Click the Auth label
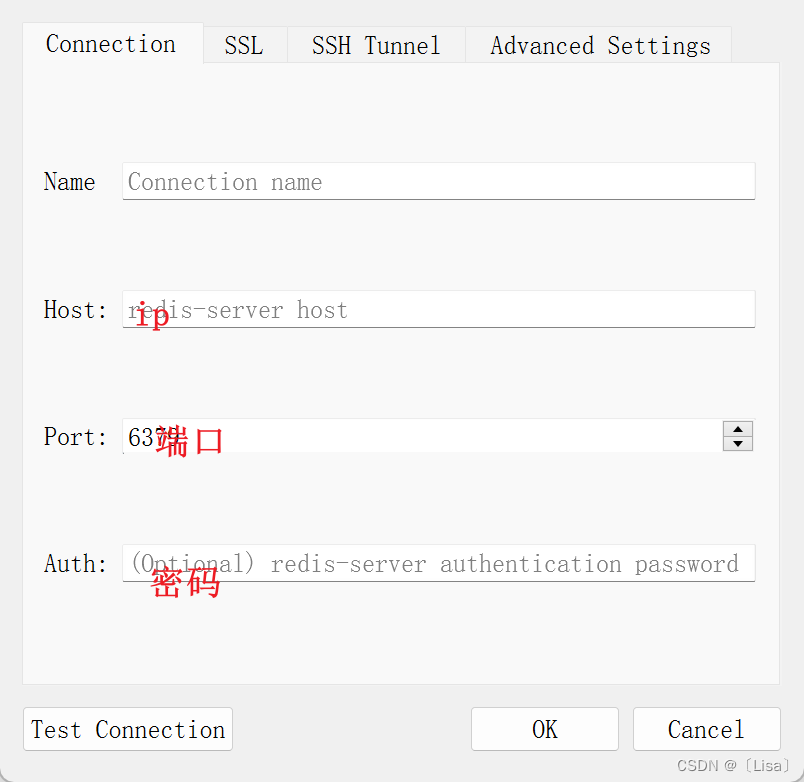The width and height of the screenshot is (804, 782). [x=74, y=563]
